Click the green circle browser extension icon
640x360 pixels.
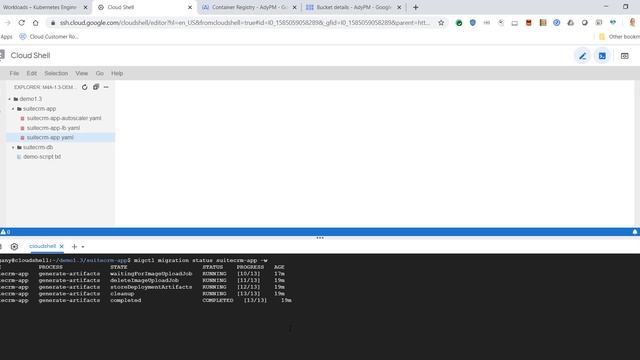coord(459,23)
